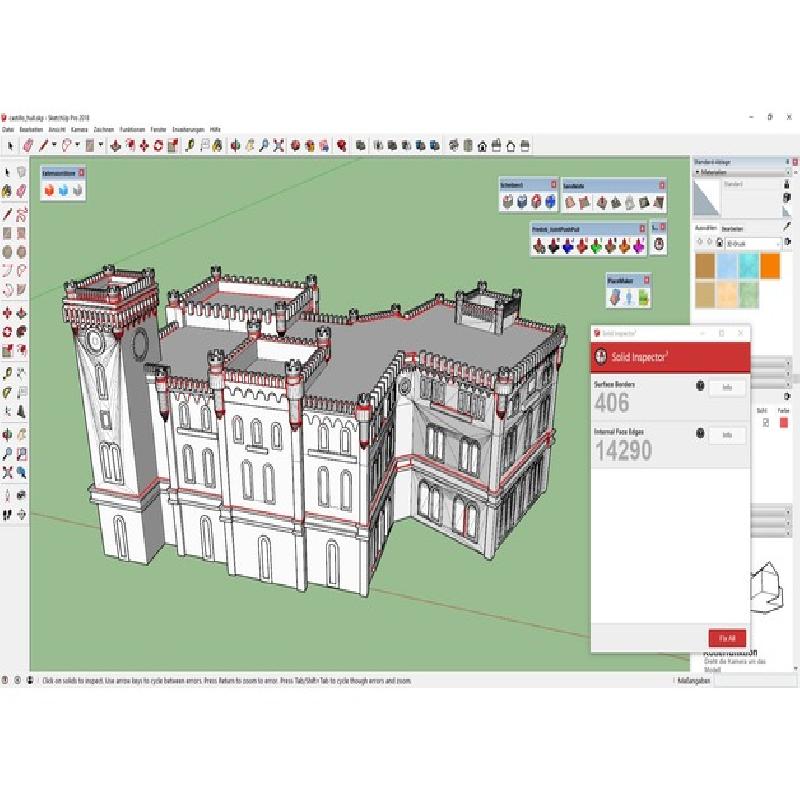
Task: Click last Sandkiste toolbar icon
Action: 658,203
